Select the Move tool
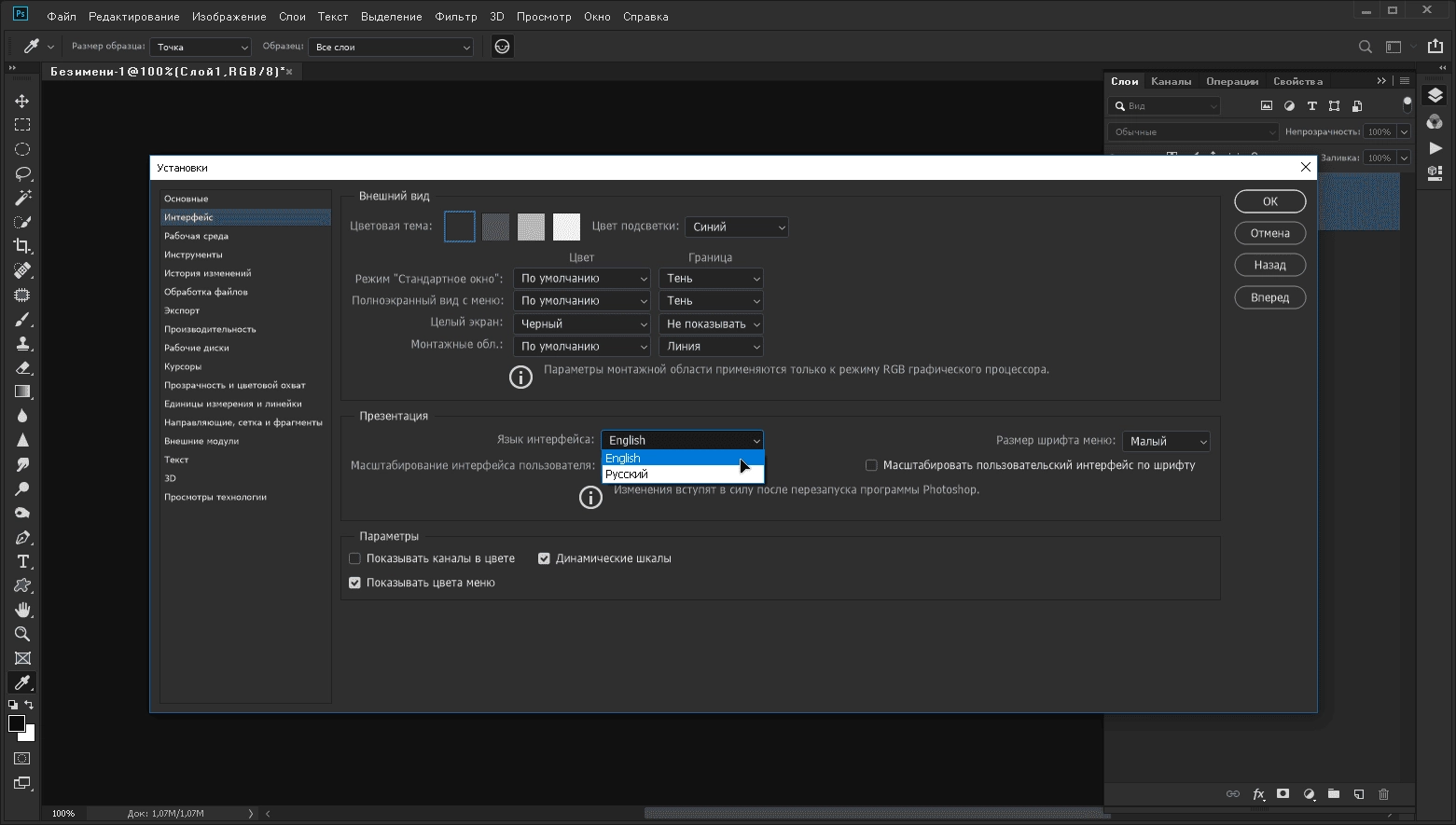Image resolution: width=1456 pixels, height=825 pixels. (x=22, y=101)
